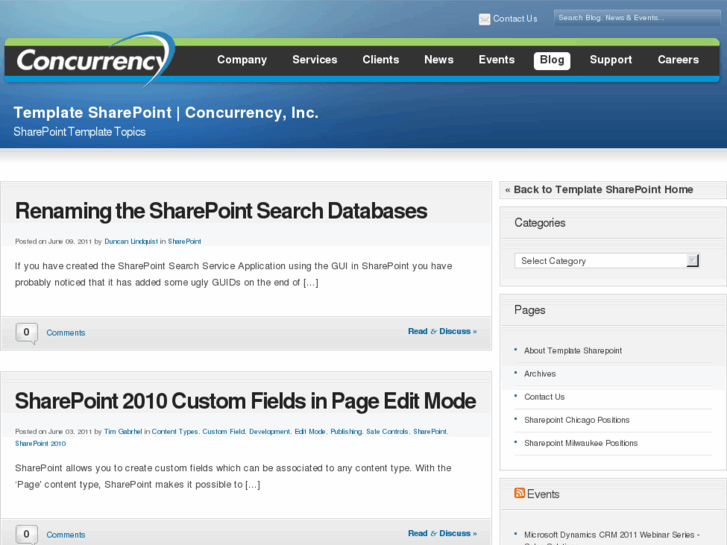This screenshot has height=545, width=727.
Task: Click the Contact Us envelope icon
Action: click(484, 19)
